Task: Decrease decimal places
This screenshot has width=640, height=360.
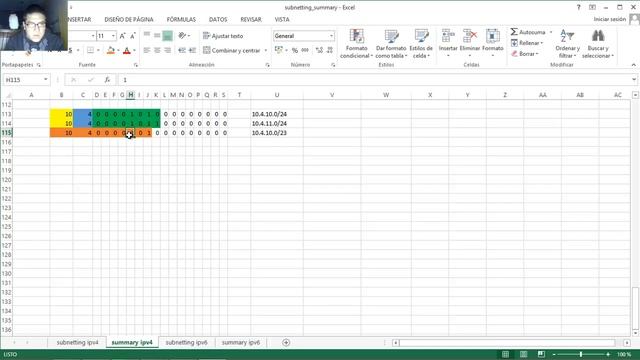Action: tap(330, 50)
